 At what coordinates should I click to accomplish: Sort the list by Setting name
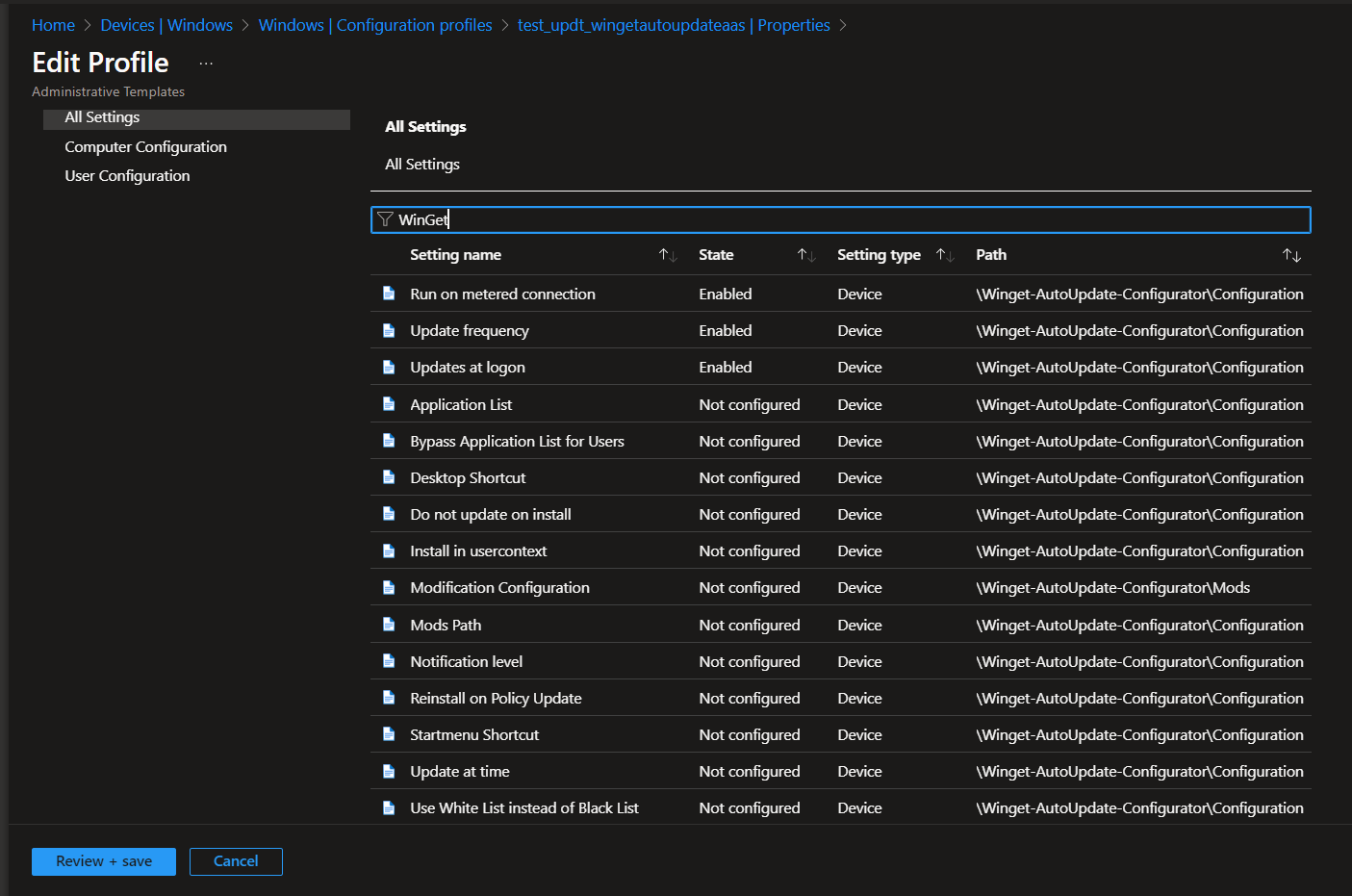(x=668, y=255)
